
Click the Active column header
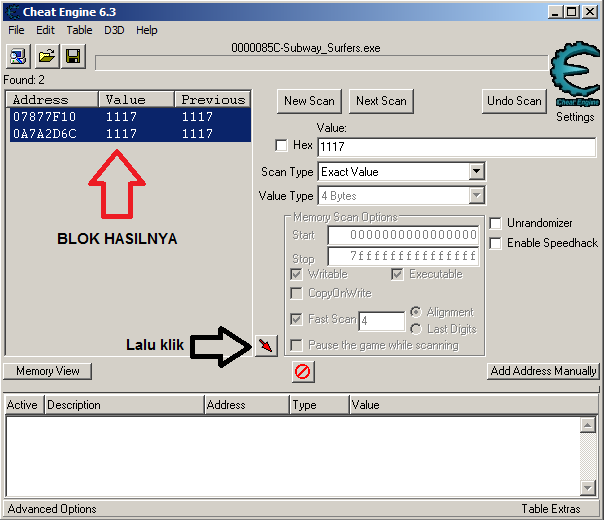(24, 405)
